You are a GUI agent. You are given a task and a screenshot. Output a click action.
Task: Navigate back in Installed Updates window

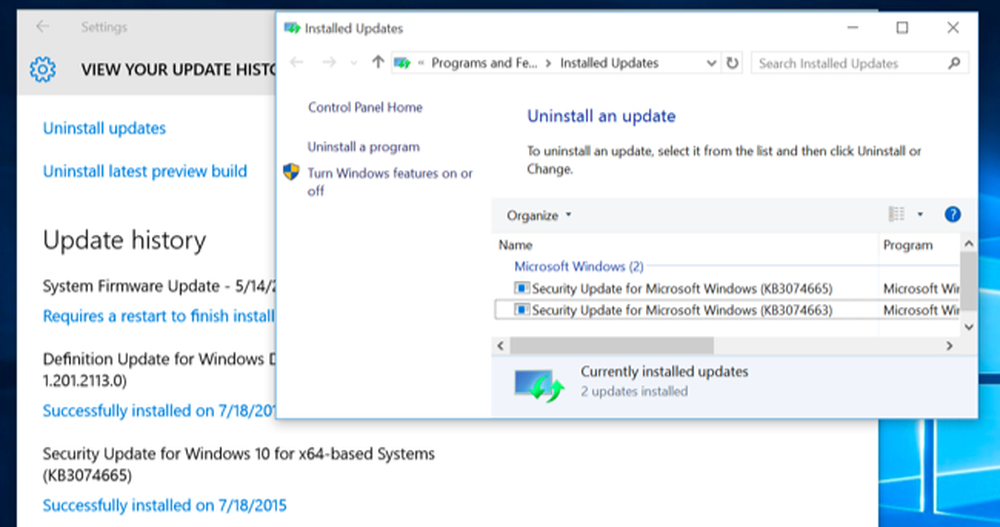point(297,63)
